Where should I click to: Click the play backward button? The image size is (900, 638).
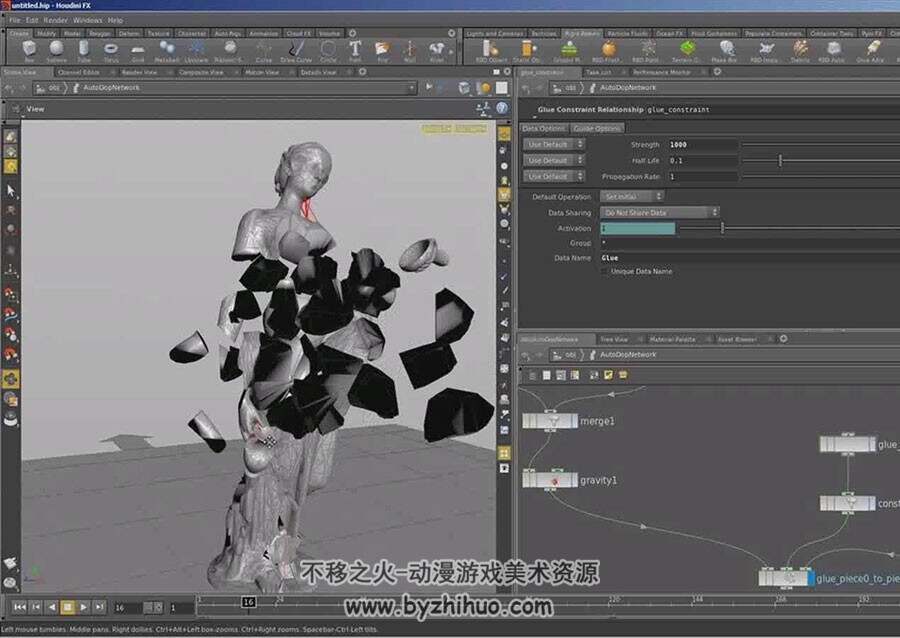click(52, 606)
